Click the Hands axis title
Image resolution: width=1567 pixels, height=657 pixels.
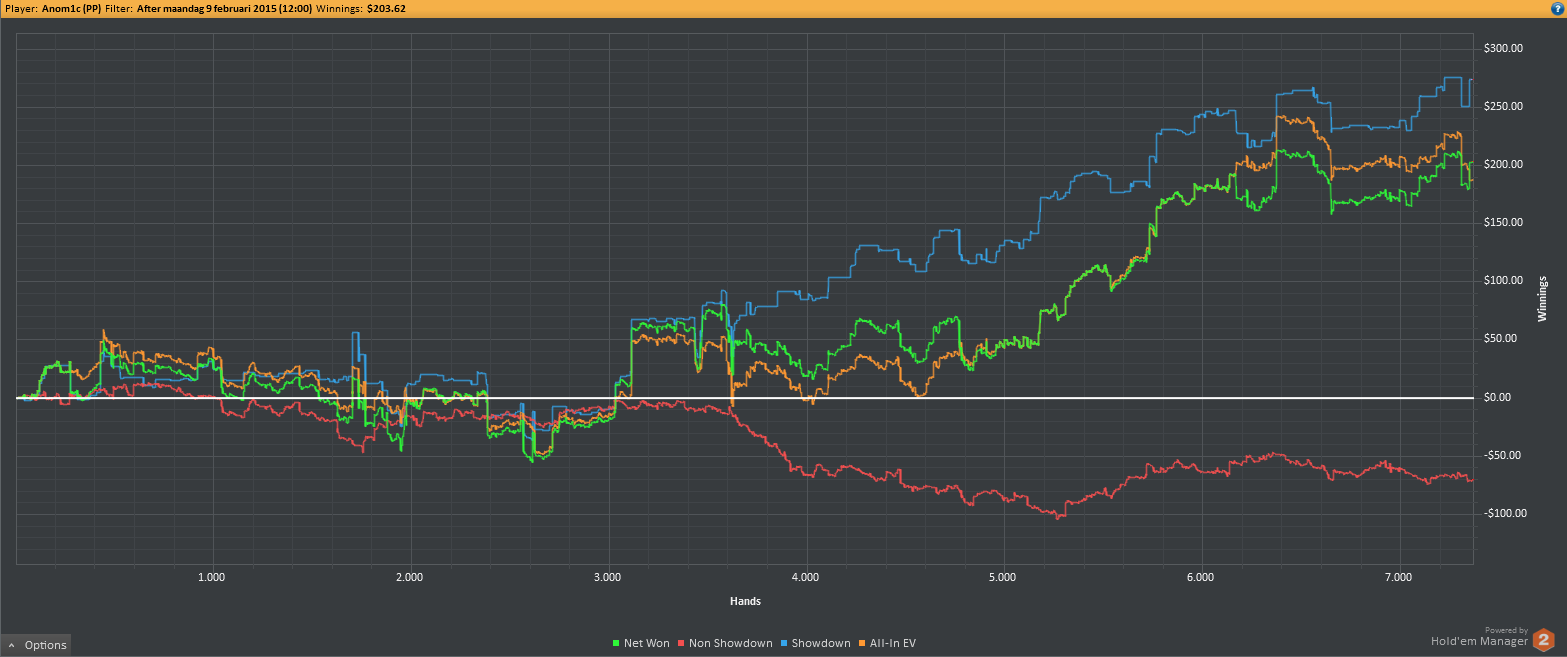coord(745,601)
